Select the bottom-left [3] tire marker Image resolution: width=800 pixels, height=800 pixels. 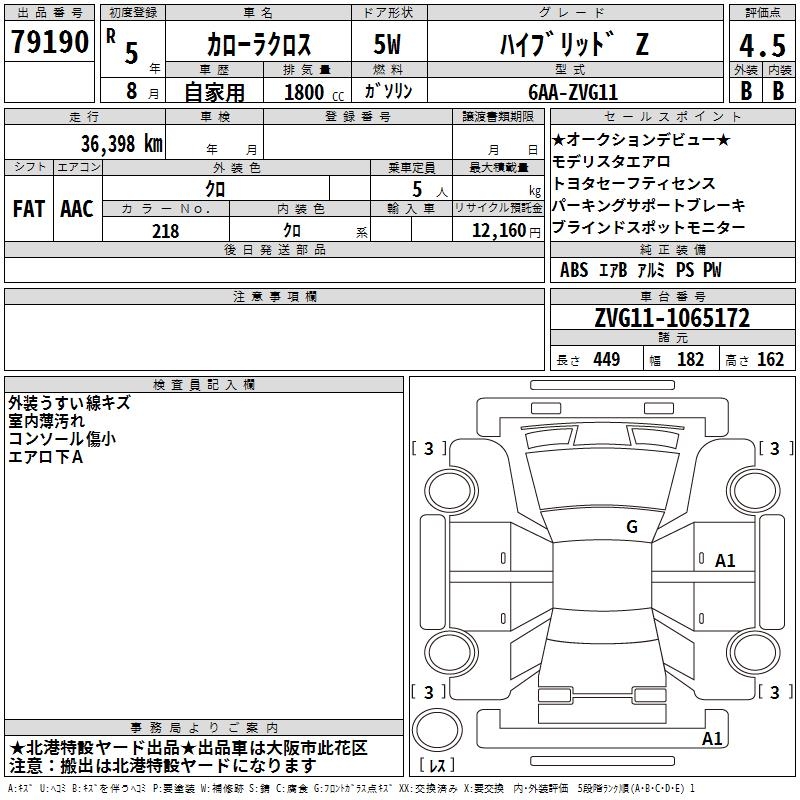click(x=429, y=692)
